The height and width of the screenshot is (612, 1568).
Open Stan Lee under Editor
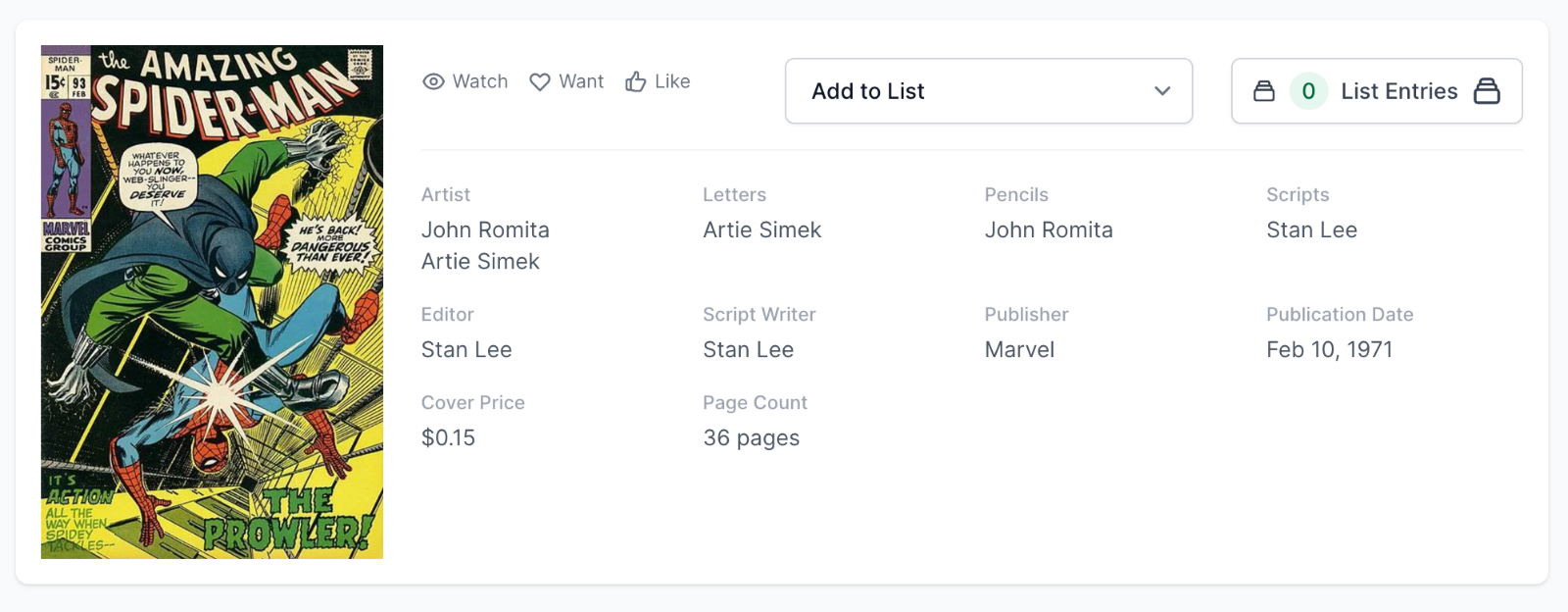466,349
